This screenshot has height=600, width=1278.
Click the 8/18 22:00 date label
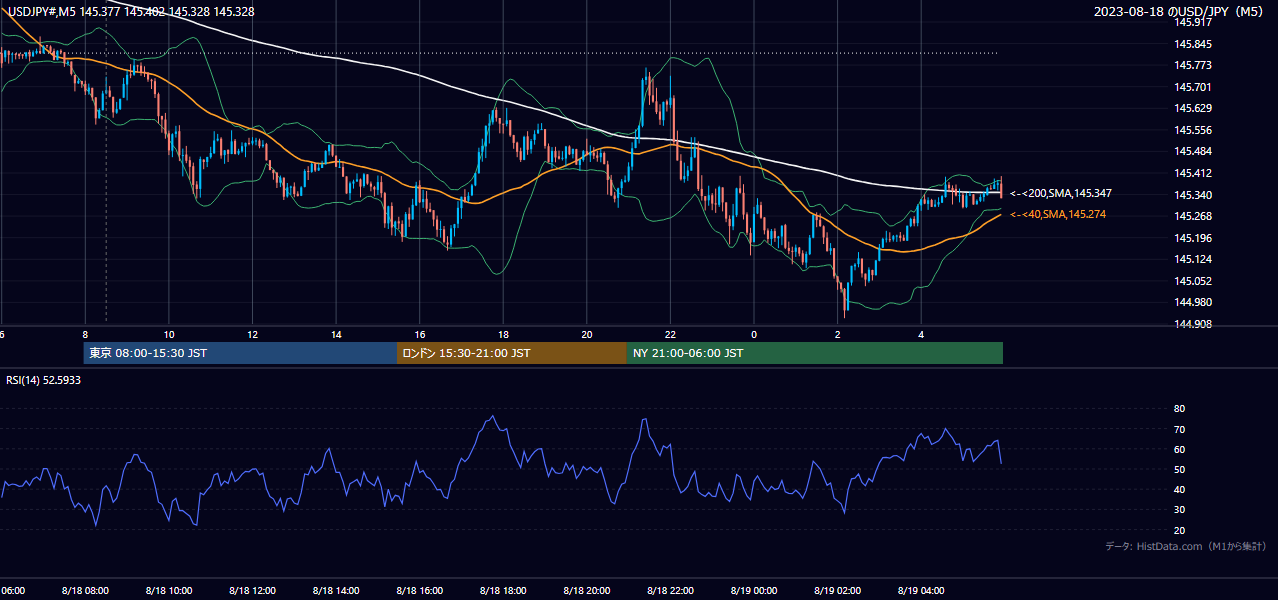(670, 590)
